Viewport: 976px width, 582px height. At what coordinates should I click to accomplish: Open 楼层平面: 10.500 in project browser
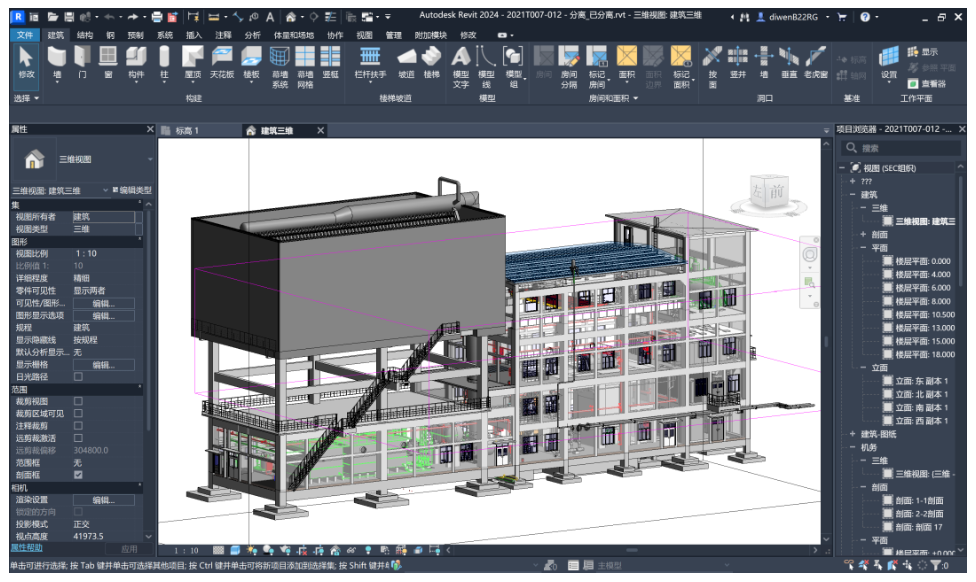coord(924,314)
